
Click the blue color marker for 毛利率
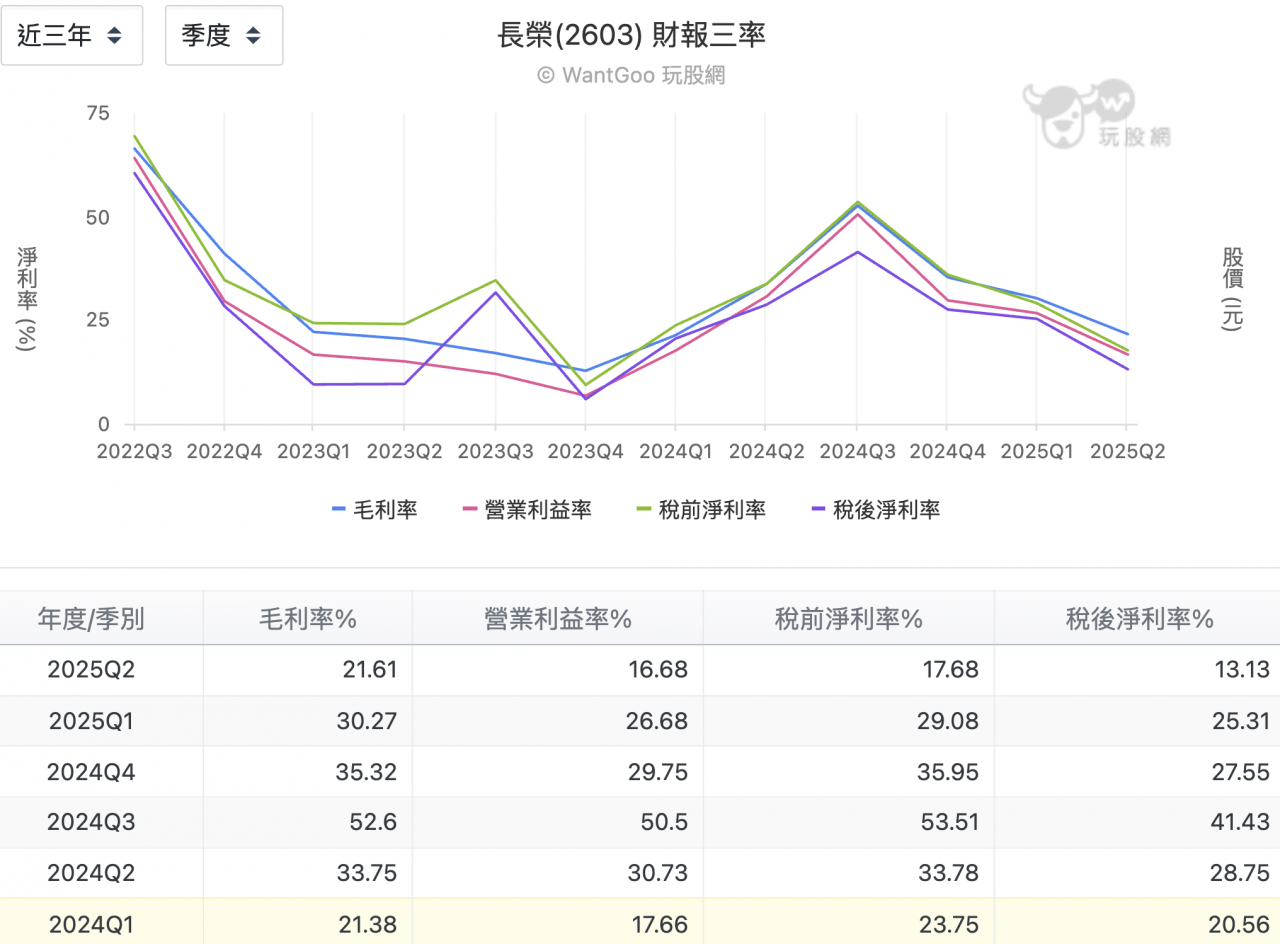point(337,509)
